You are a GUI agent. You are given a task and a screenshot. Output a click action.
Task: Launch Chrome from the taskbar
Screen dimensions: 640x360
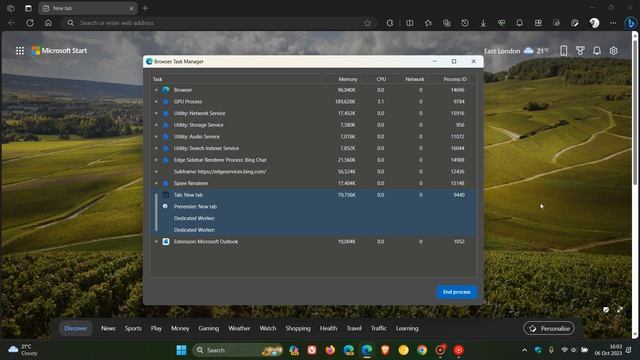pyautogui.click(x=422, y=350)
